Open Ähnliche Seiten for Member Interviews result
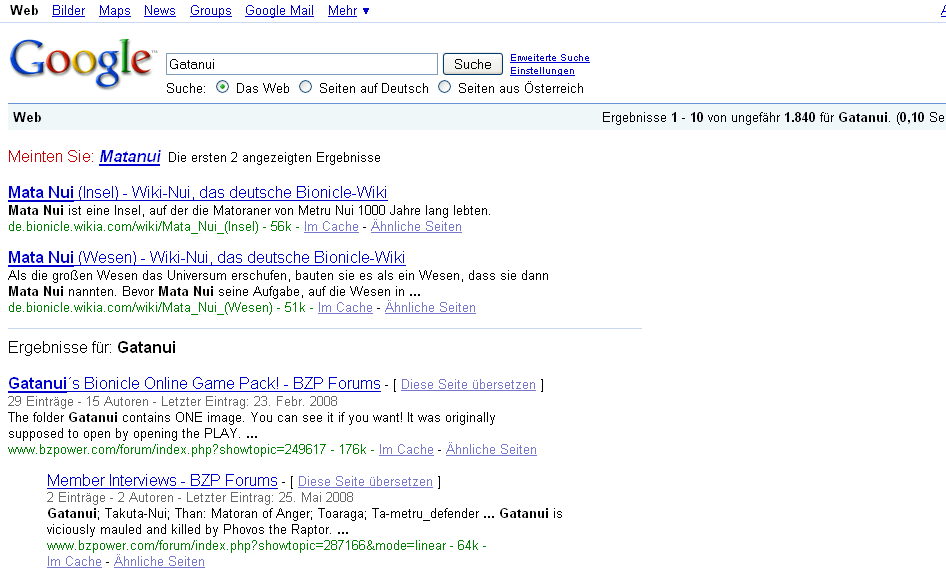 tap(159, 562)
